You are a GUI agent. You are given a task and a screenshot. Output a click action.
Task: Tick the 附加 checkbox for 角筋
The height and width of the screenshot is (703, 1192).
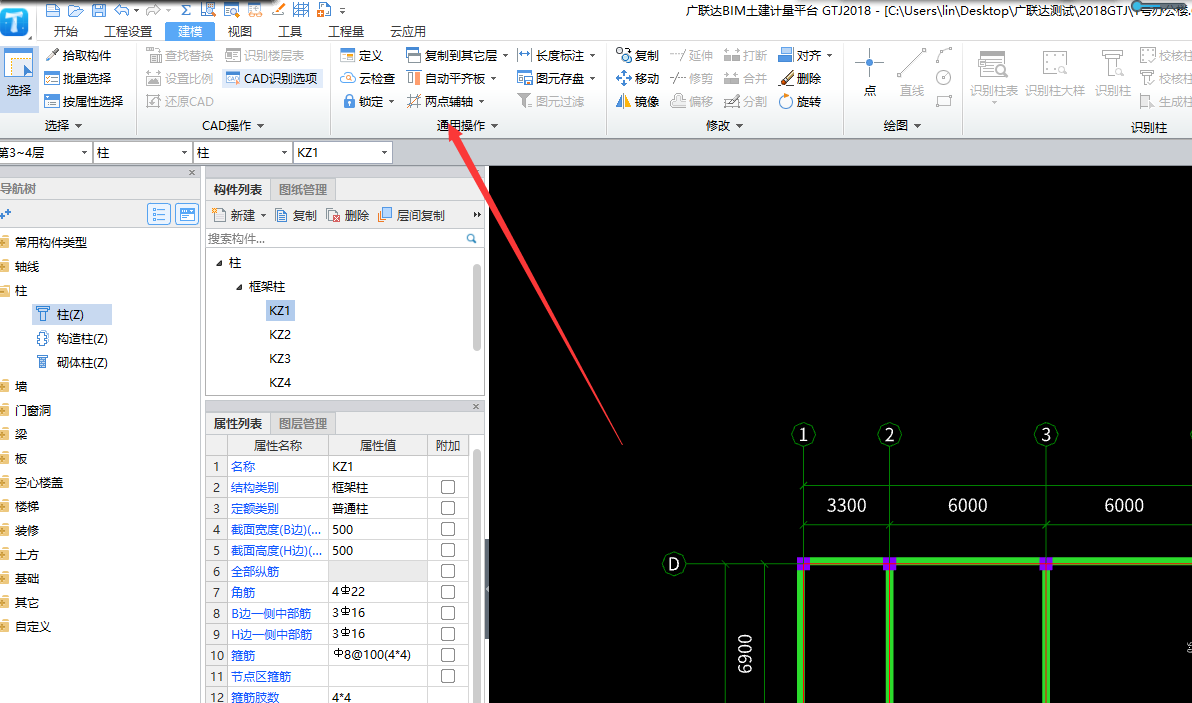448,591
